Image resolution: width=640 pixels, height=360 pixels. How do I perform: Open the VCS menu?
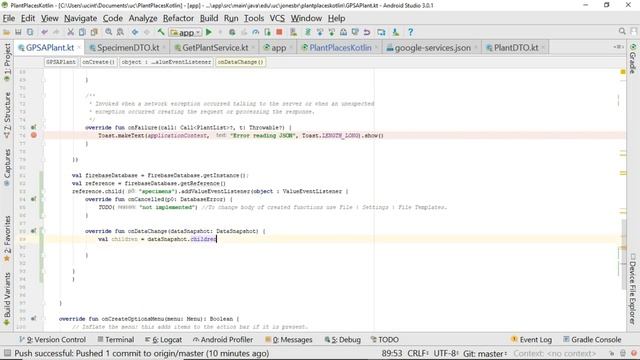pyautogui.click(x=277, y=18)
